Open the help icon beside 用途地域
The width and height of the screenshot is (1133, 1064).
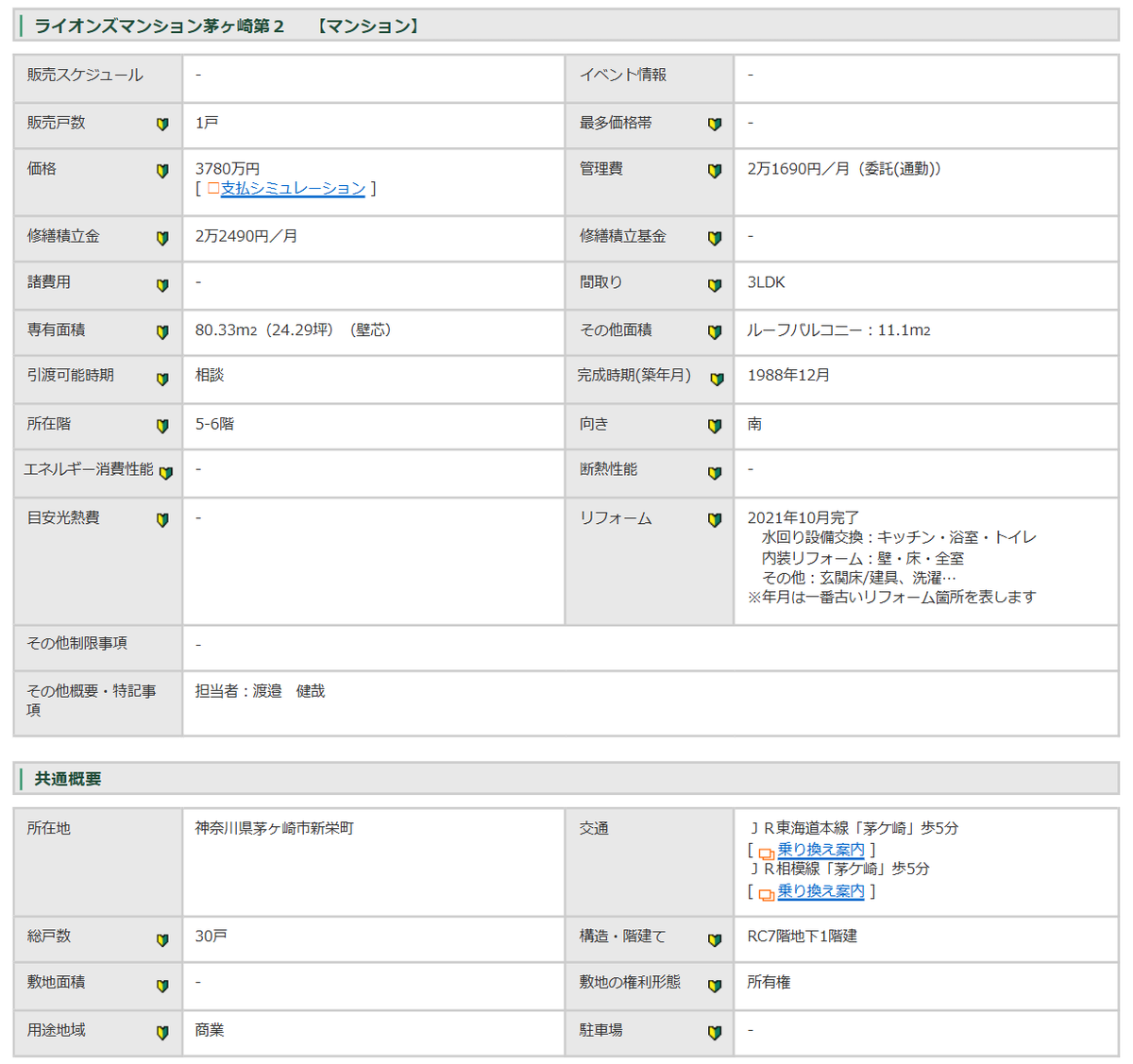(162, 1033)
